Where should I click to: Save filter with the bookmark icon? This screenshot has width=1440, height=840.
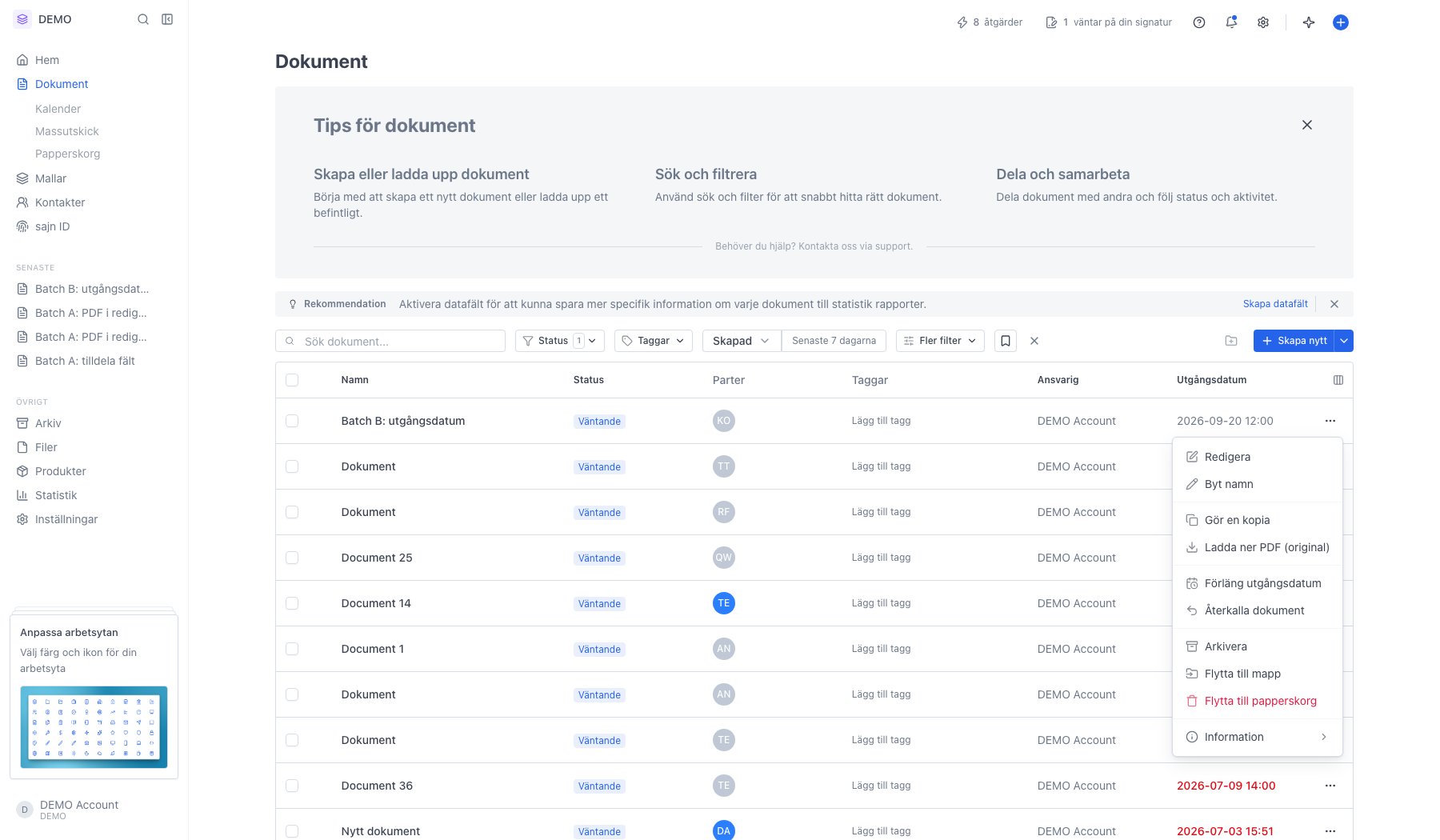(1006, 341)
